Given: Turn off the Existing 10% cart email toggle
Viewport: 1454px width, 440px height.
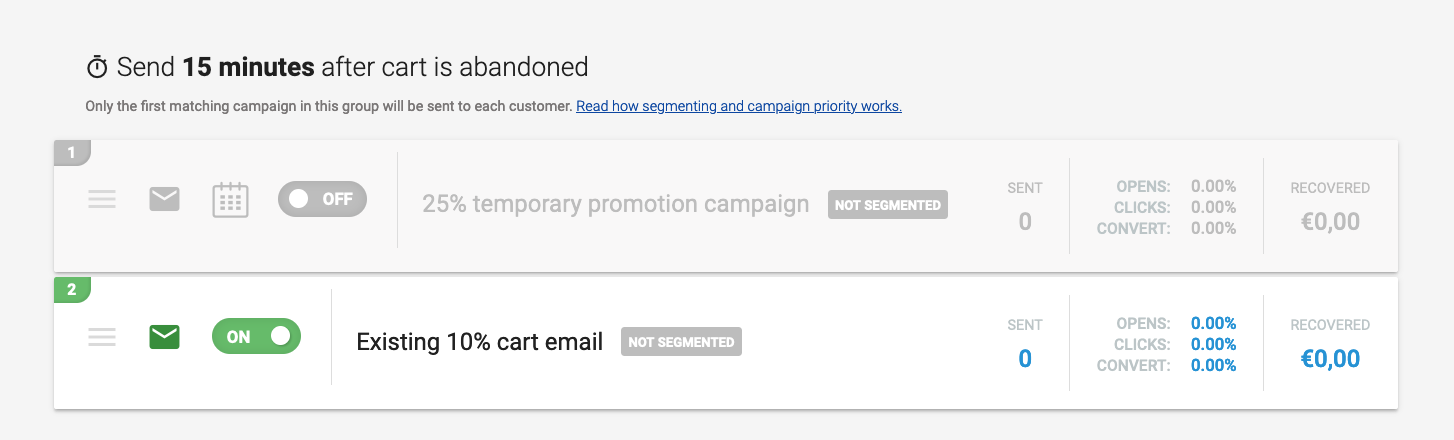Looking at the screenshot, I should 256,337.
